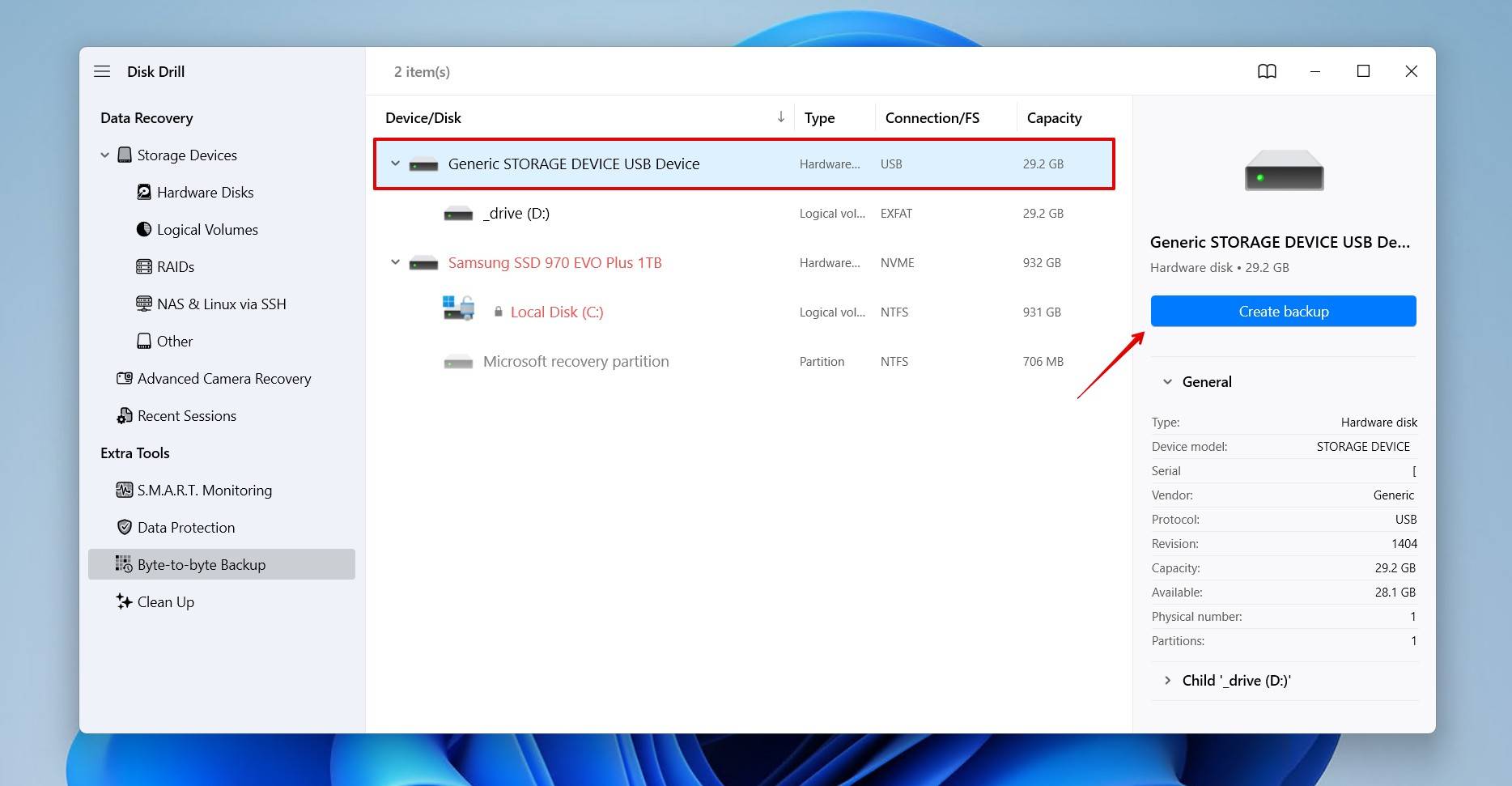Collapse the Generic STORAGE DEVICE row
Screen dimensions: 1512x786
click(395, 163)
